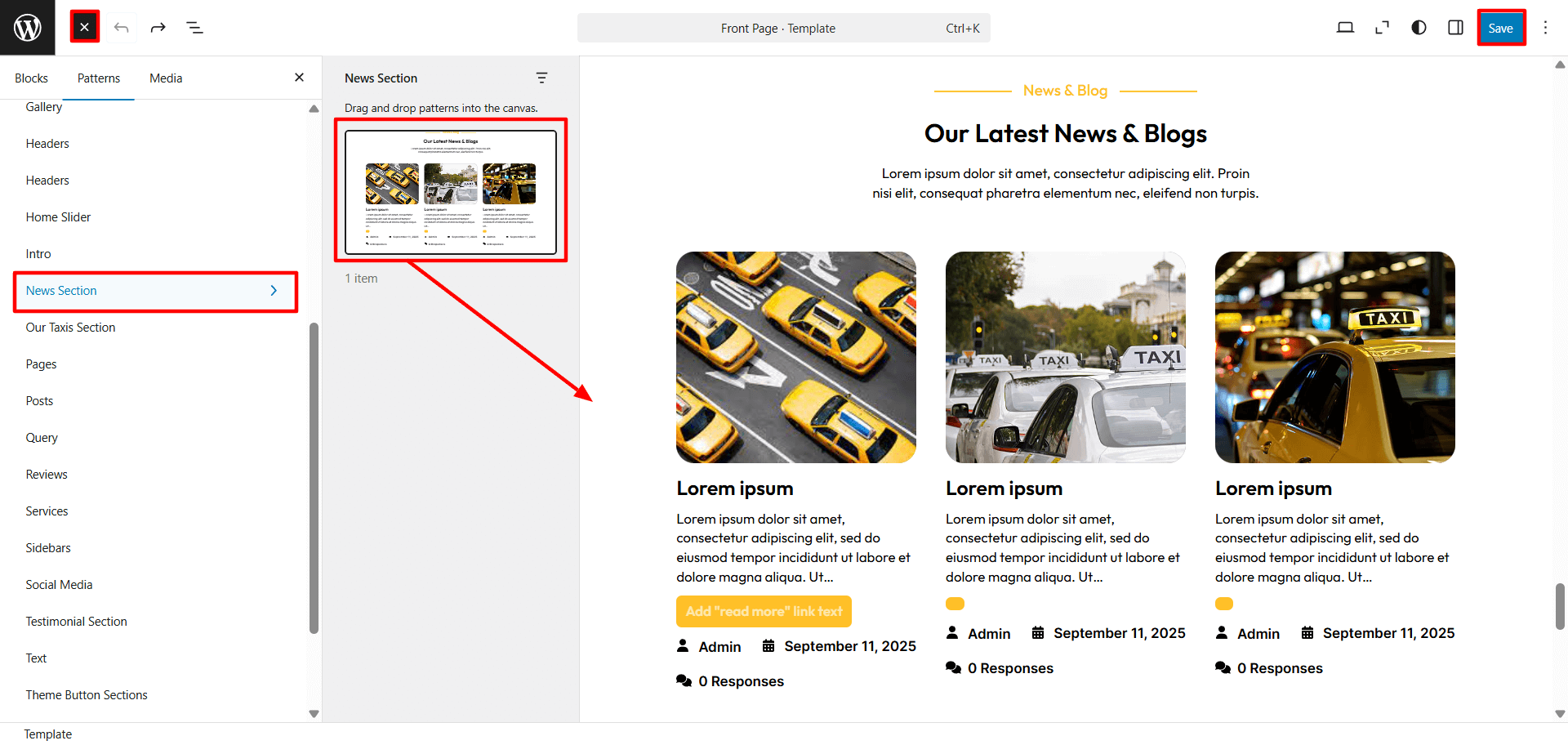Save the Front Page template
Image resolution: width=1568 pixels, height=745 pixels.
pyautogui.click(x=1500, y=28)
